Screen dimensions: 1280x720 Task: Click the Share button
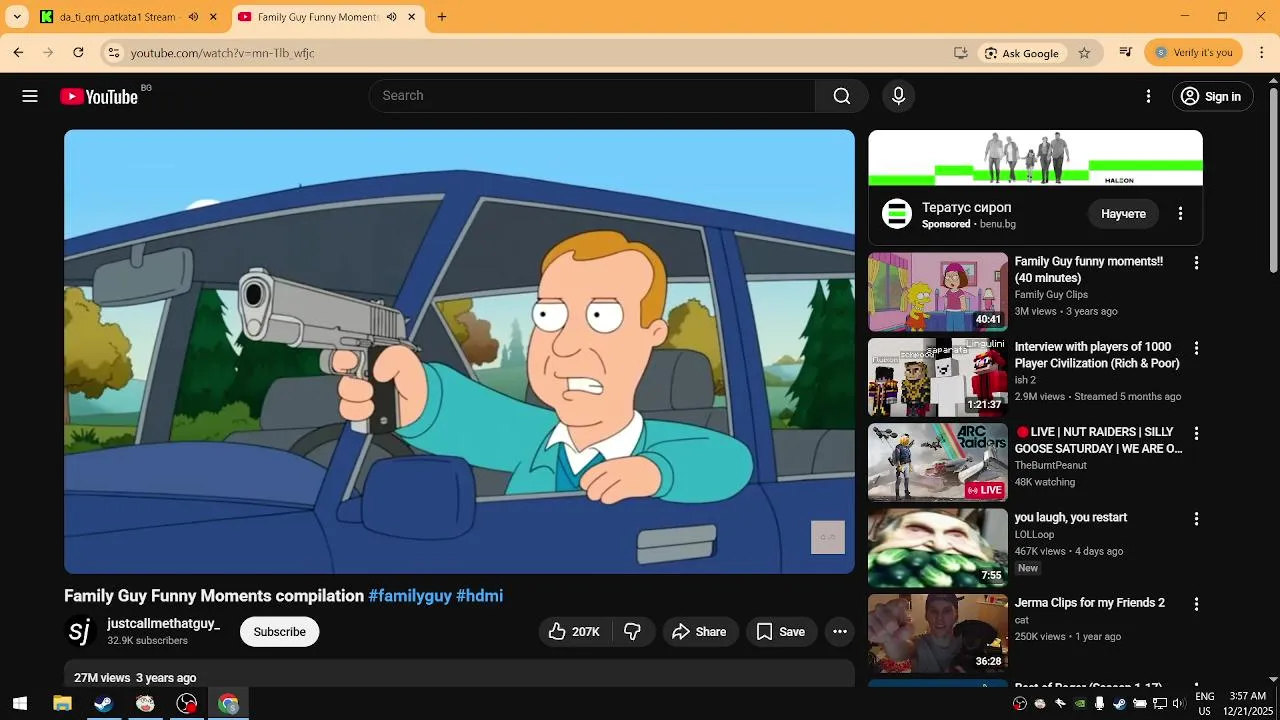point(699,632)
